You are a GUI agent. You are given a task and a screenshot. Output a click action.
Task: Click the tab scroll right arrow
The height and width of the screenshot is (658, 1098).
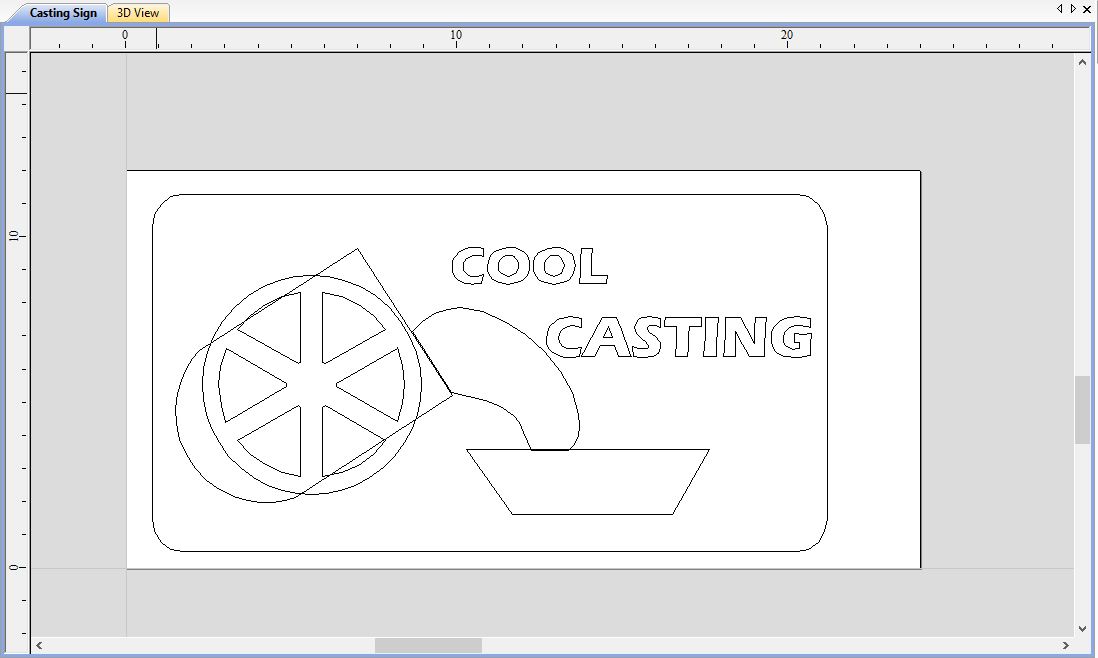pyautogui.click(x=1073, y=8)
